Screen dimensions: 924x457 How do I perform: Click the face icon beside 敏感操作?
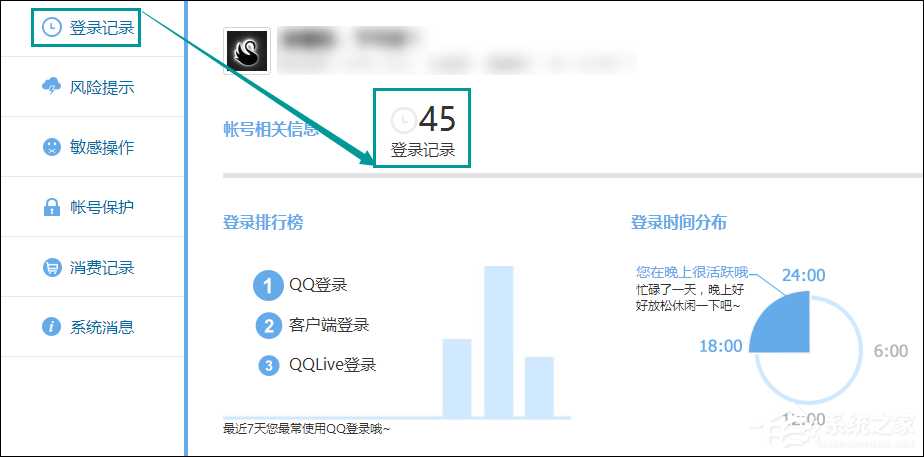[52, 147]
